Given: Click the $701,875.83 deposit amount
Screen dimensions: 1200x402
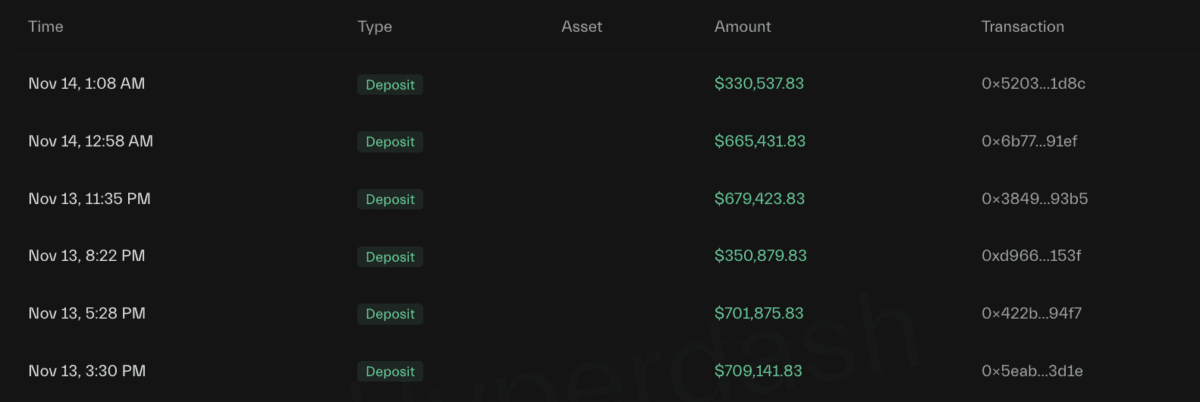Looking at the screenshot, I should point(759,314).
